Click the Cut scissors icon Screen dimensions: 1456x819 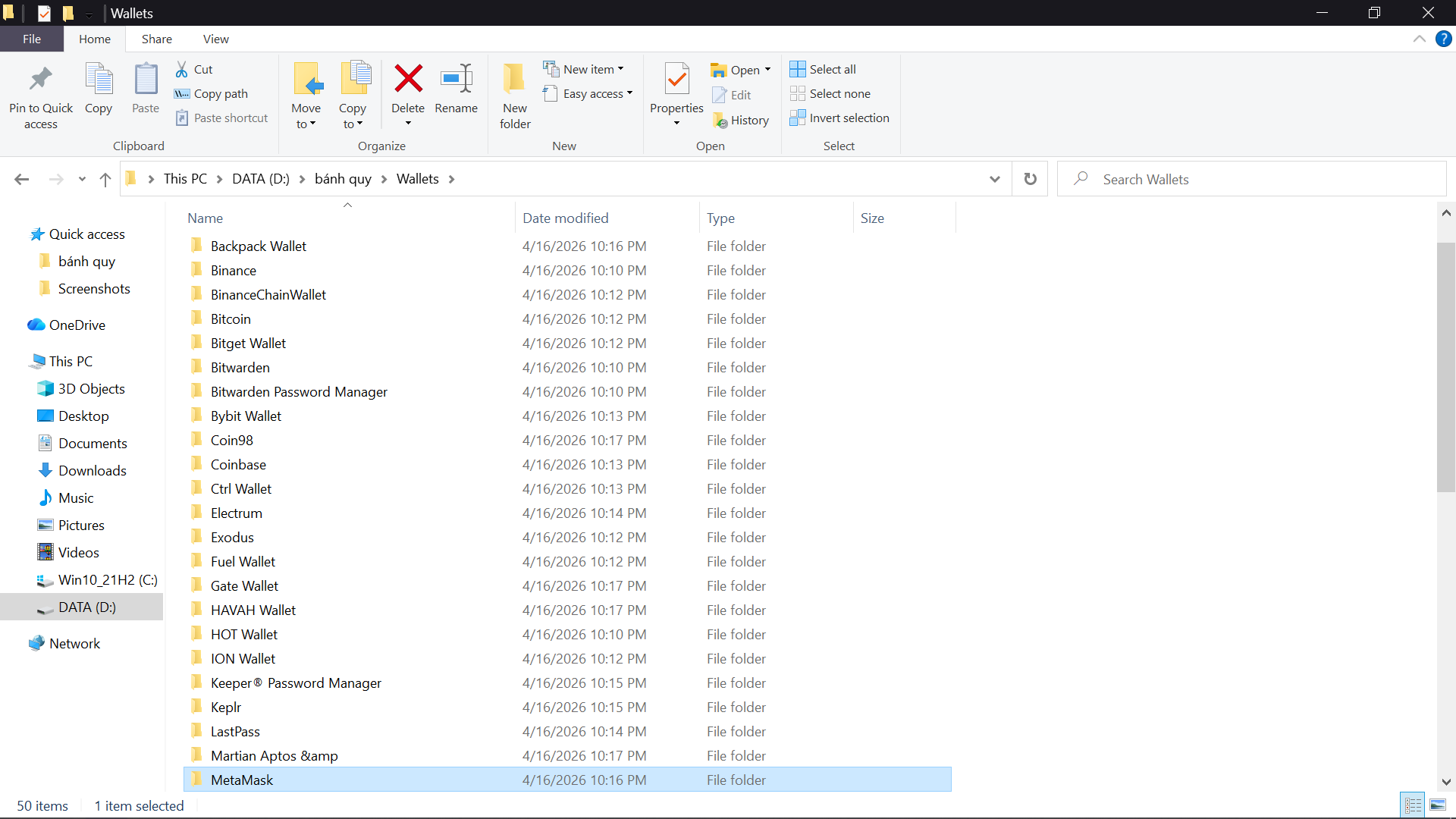(x=182, y=69)
